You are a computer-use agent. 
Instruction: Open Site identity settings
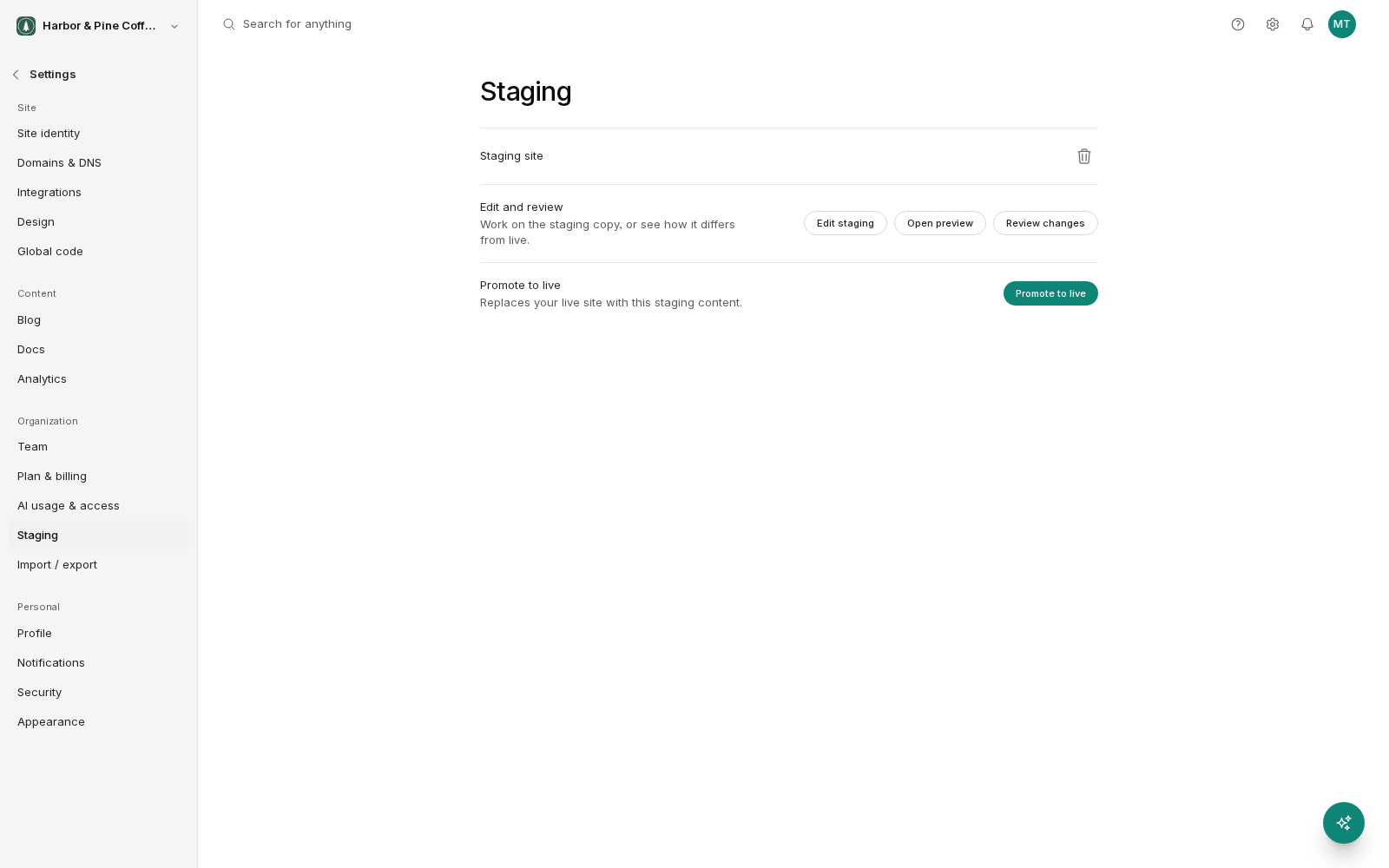click(98, 134)
